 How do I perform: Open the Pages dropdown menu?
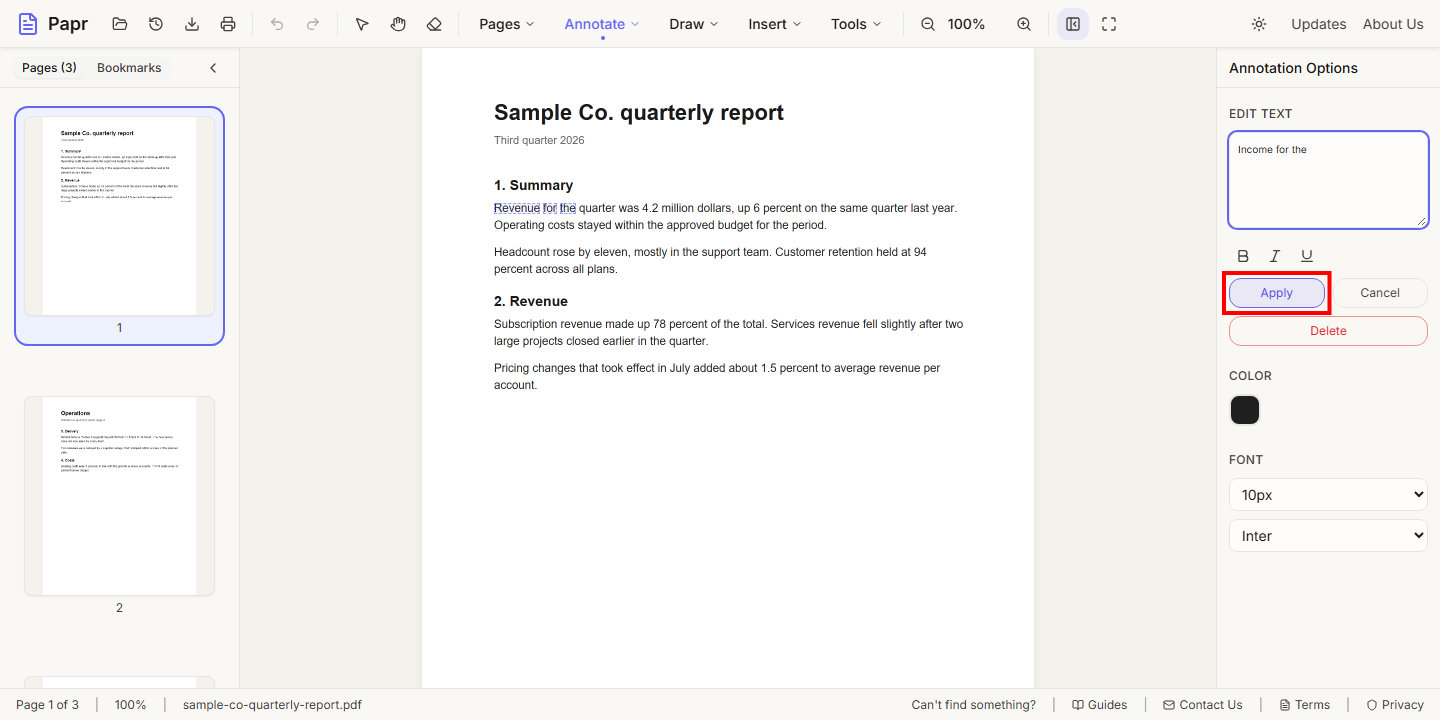[507, 24]
